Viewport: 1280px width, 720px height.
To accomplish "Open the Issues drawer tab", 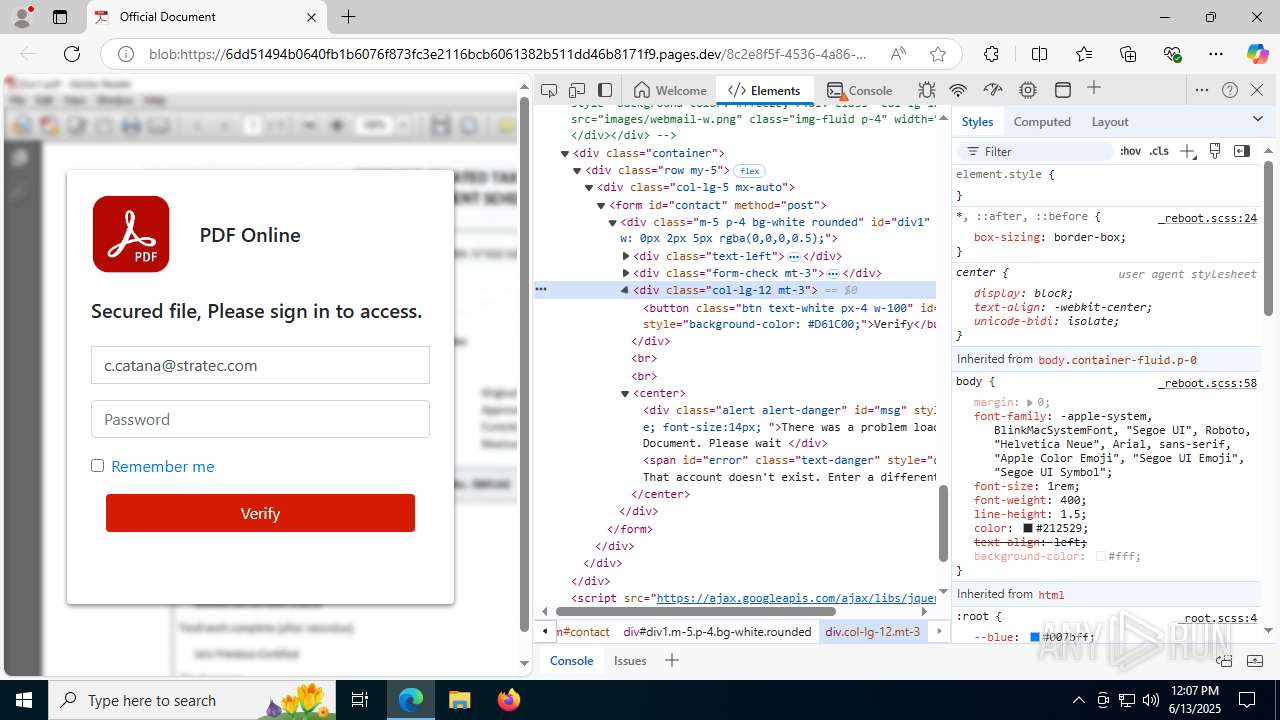I will pos(630,660).
